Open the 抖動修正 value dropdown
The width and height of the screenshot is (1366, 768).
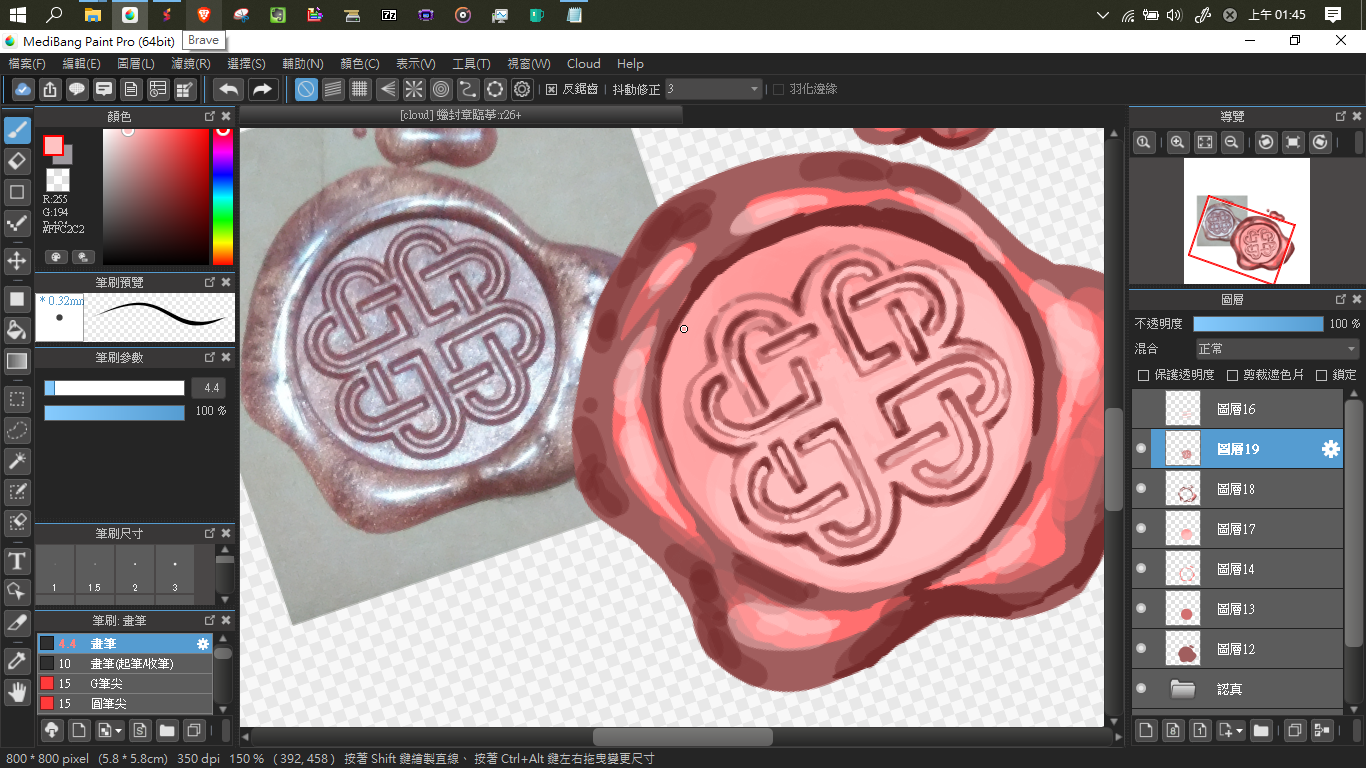(714, 89)
